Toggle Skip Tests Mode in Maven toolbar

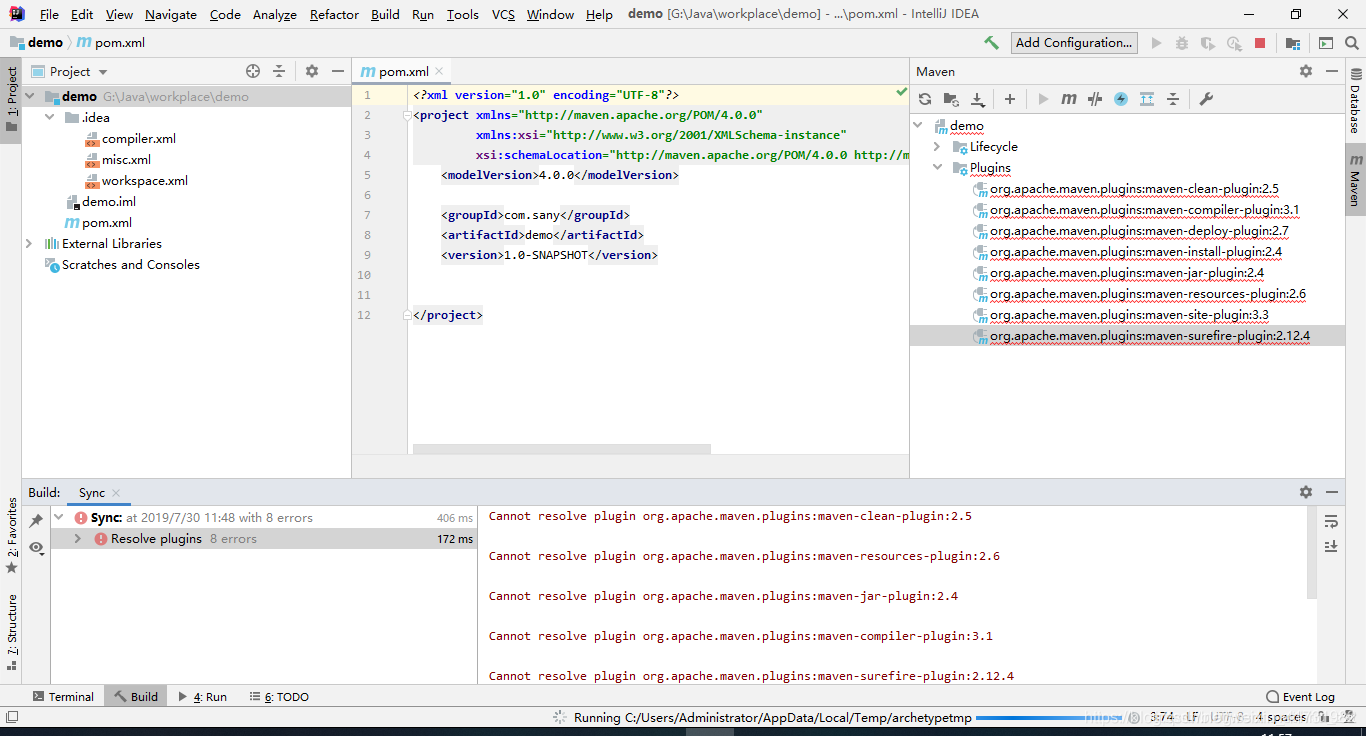1121,99
